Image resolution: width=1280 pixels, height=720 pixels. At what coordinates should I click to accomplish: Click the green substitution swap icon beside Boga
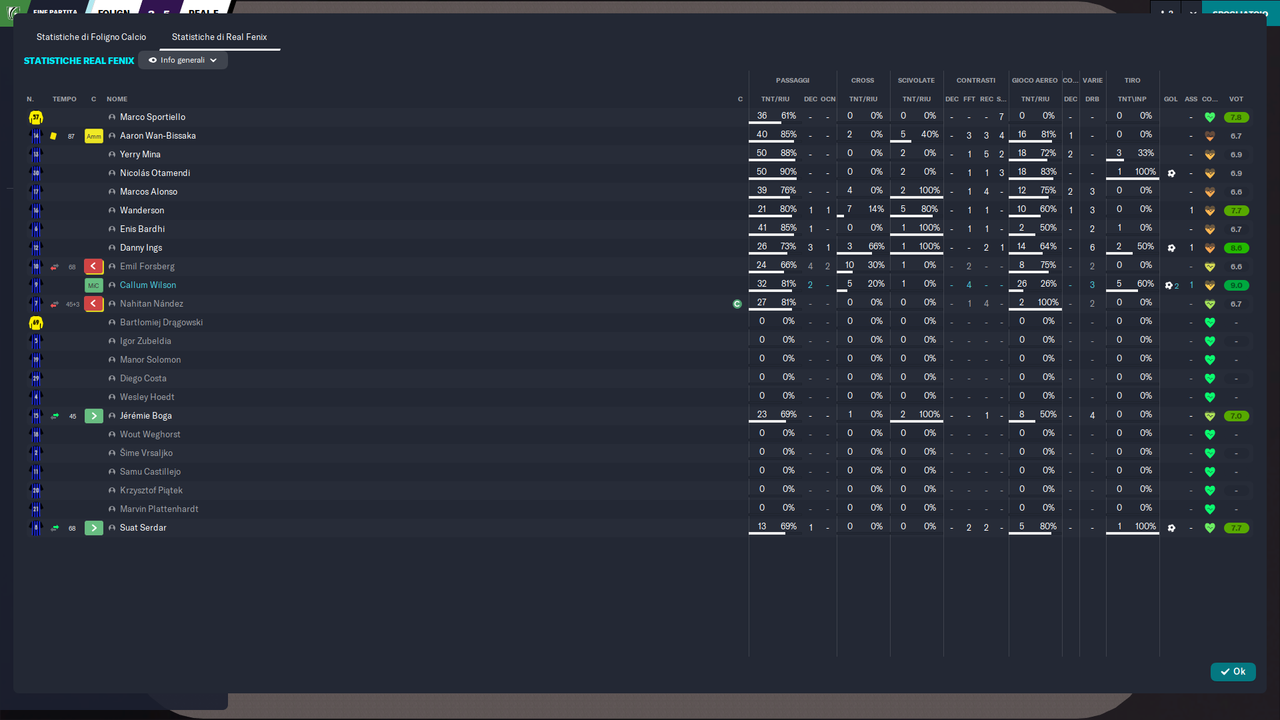[54, 416]
